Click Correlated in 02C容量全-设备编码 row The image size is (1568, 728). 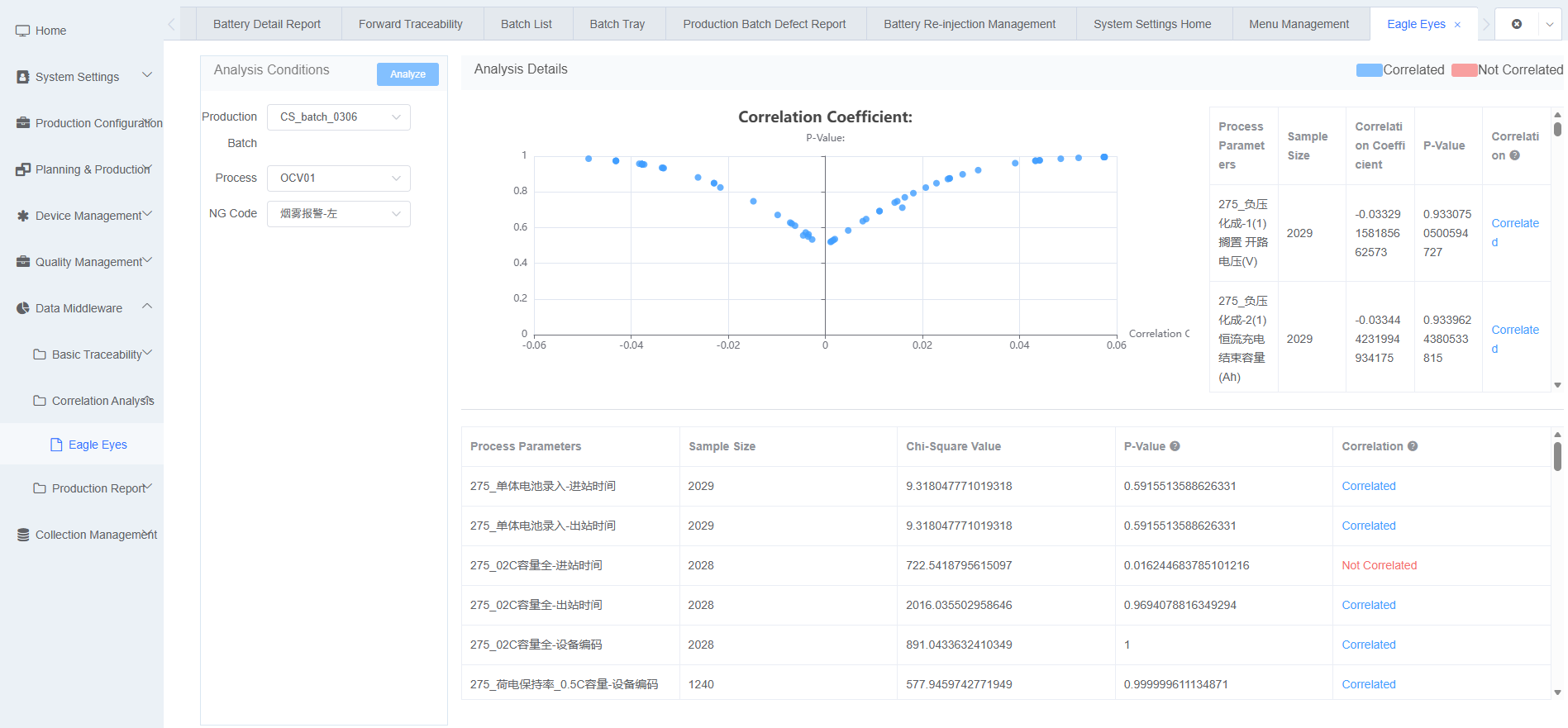click(x=1369, y=645)
